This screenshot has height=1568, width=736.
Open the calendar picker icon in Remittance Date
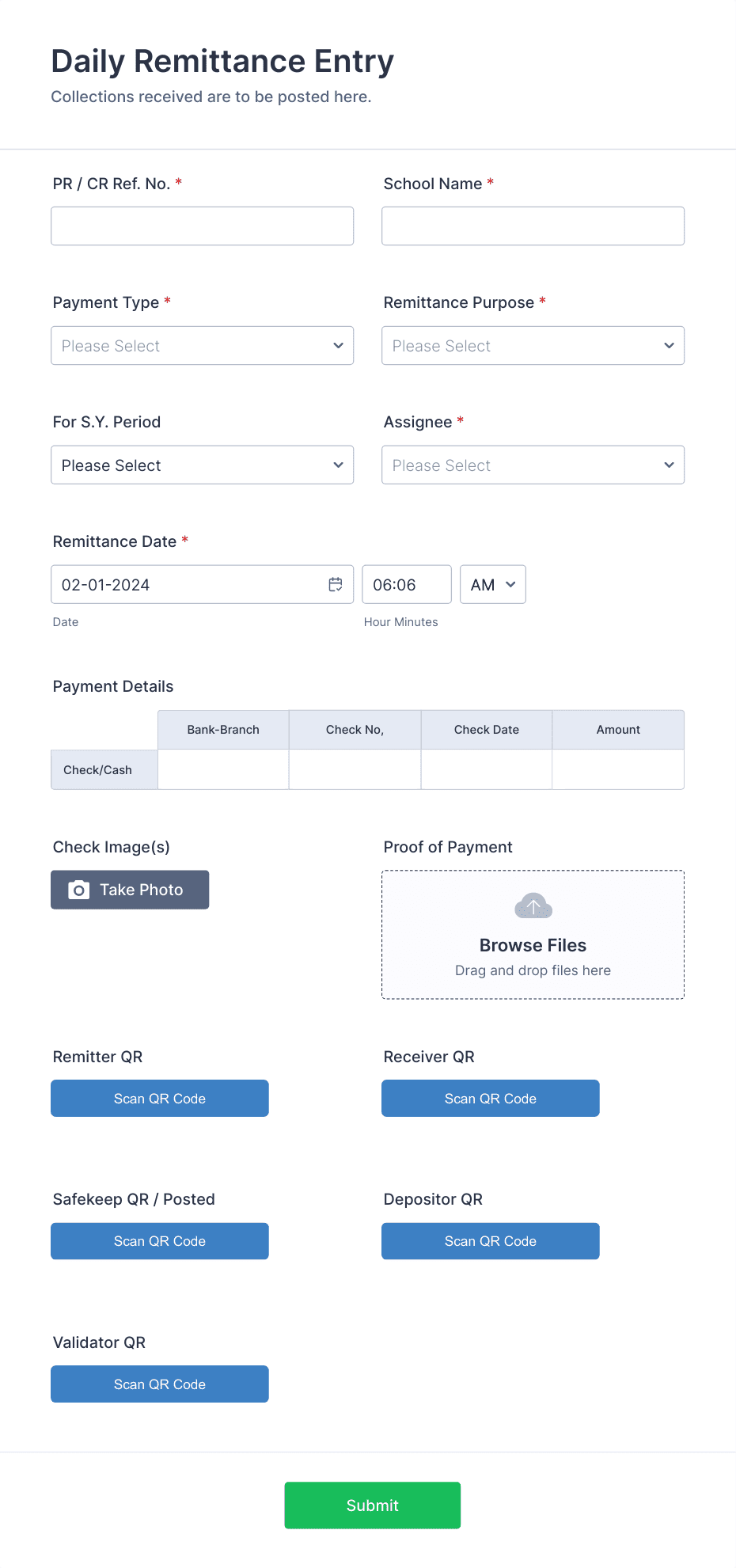(x=336, y=584)
